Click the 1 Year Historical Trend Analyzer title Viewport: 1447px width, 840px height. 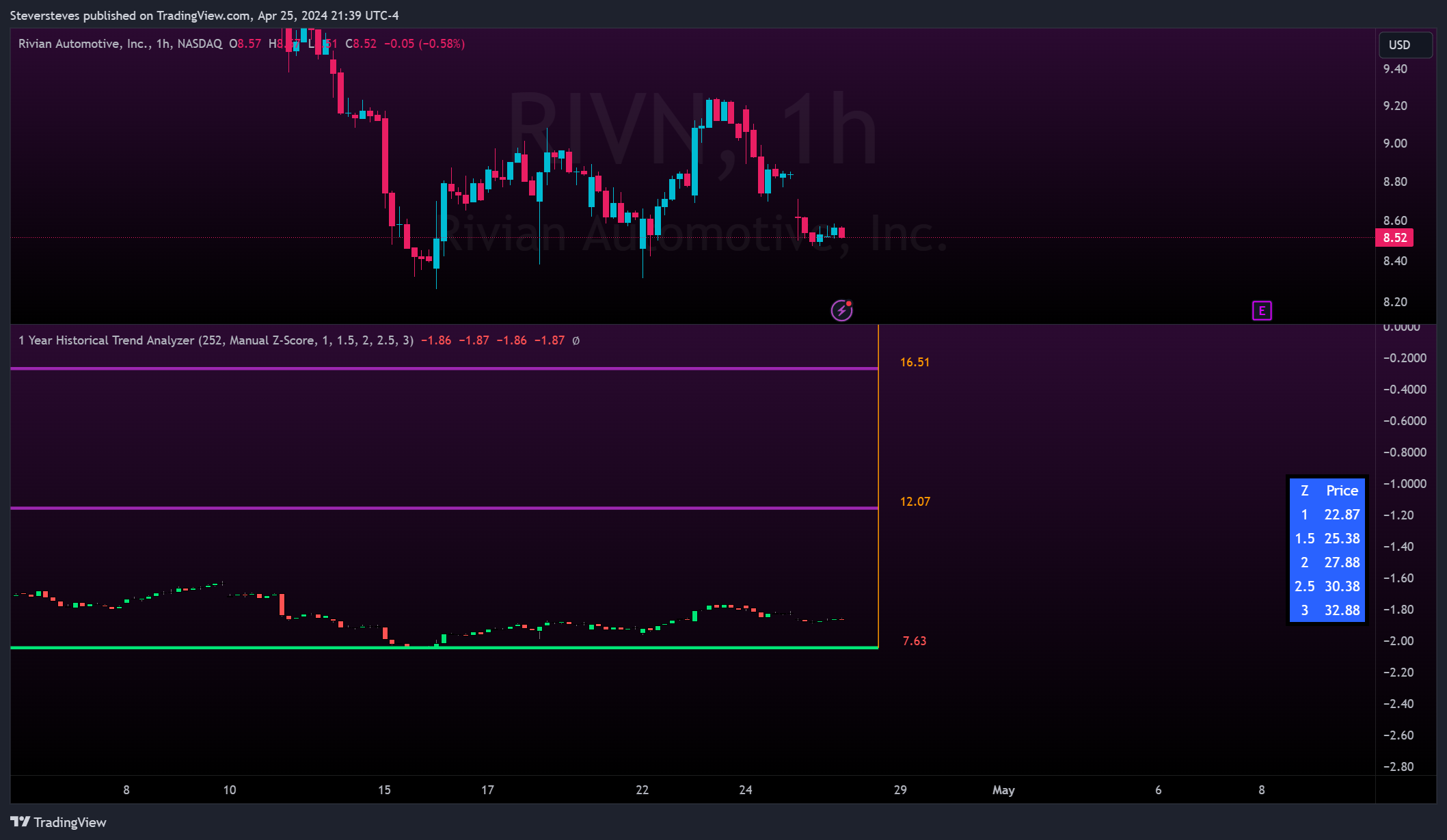[x=106, y=340]
